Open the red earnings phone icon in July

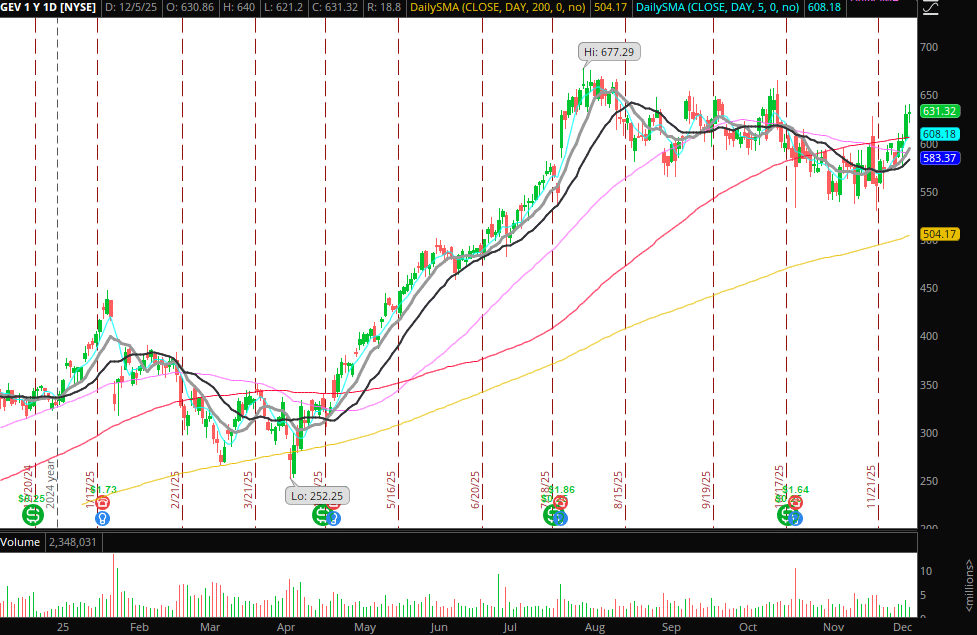[x=561, y=503]
